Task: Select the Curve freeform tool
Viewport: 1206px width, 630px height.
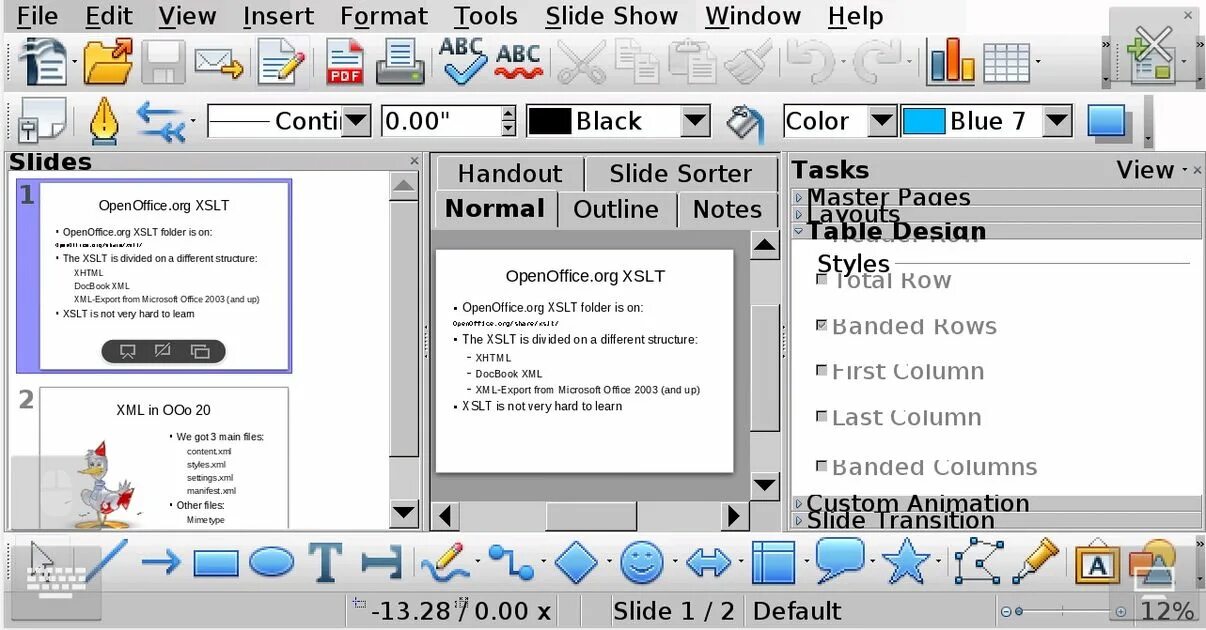Action: click(445, 562)
